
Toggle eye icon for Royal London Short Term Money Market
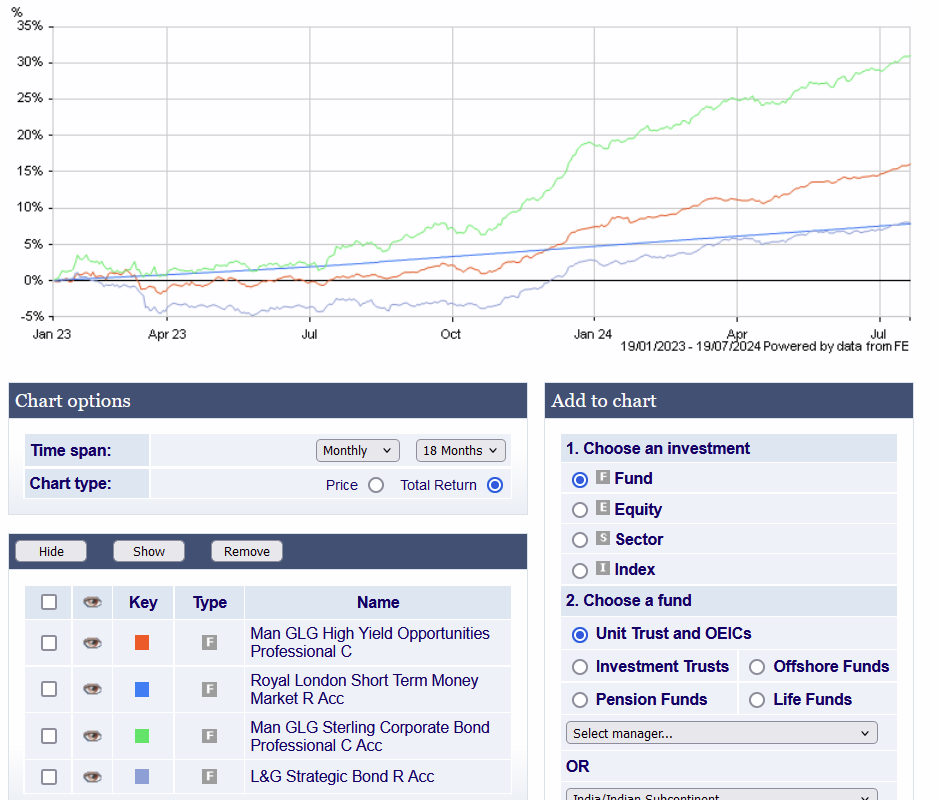(x=92, y=689)
